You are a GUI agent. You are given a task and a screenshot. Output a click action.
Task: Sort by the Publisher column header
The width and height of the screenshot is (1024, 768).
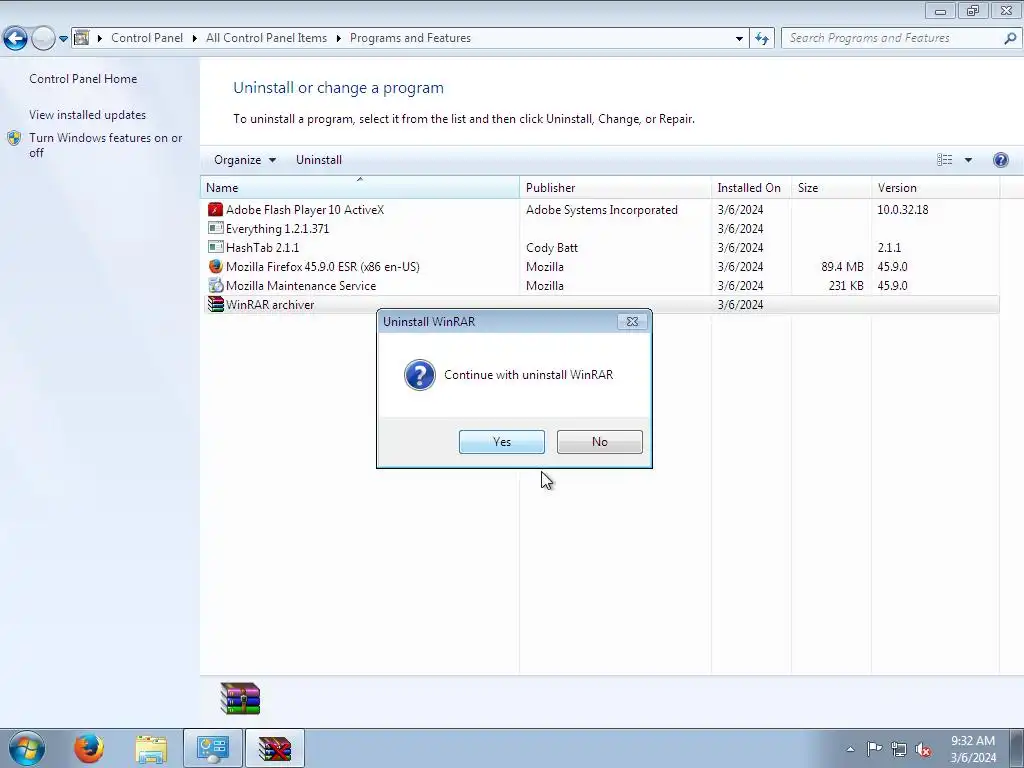pyautogui.click(x=615, y=187)
